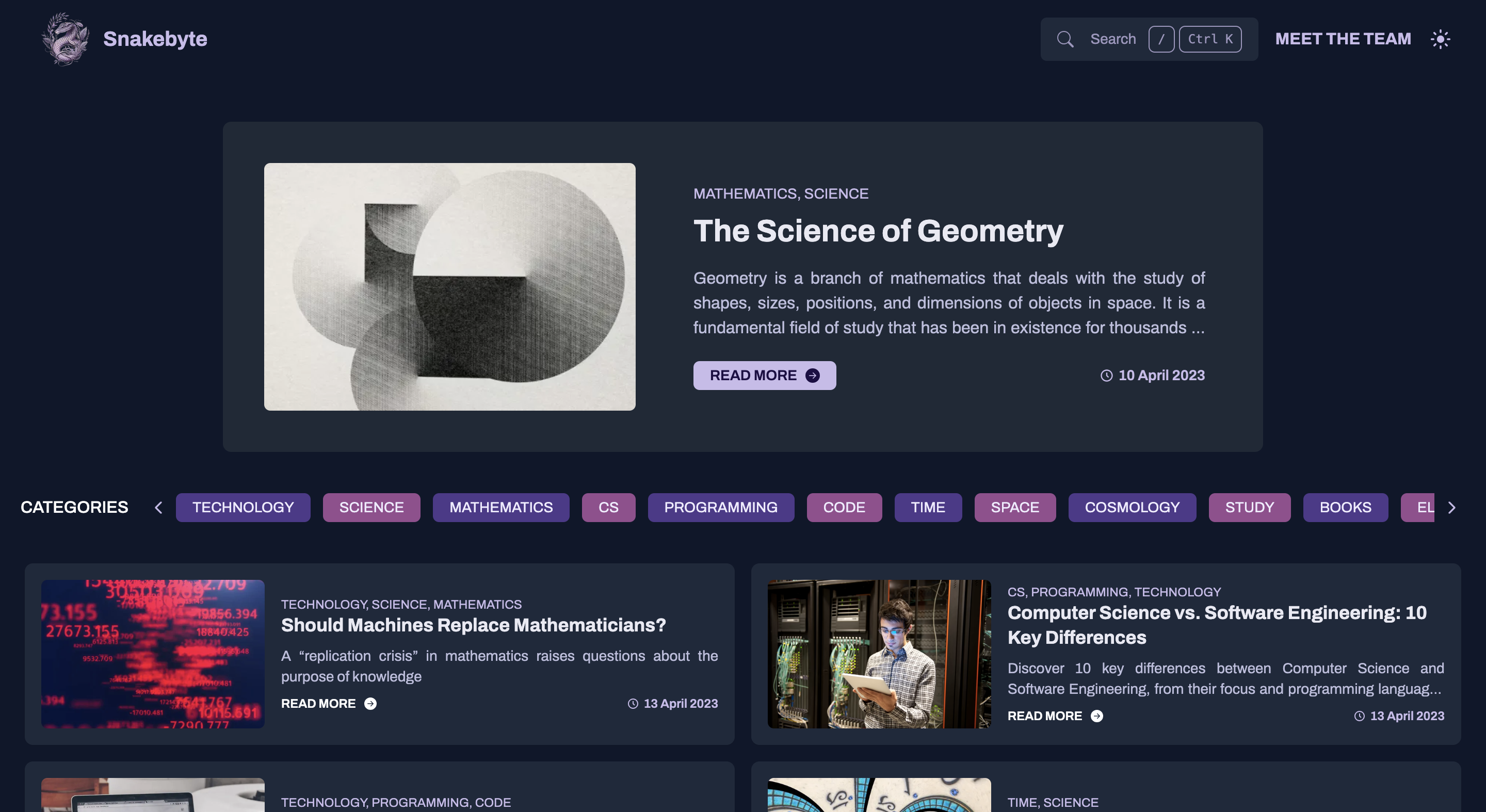Select the SPACE category
Screen dimensions: 1486x812
(x=1015, y=508)
